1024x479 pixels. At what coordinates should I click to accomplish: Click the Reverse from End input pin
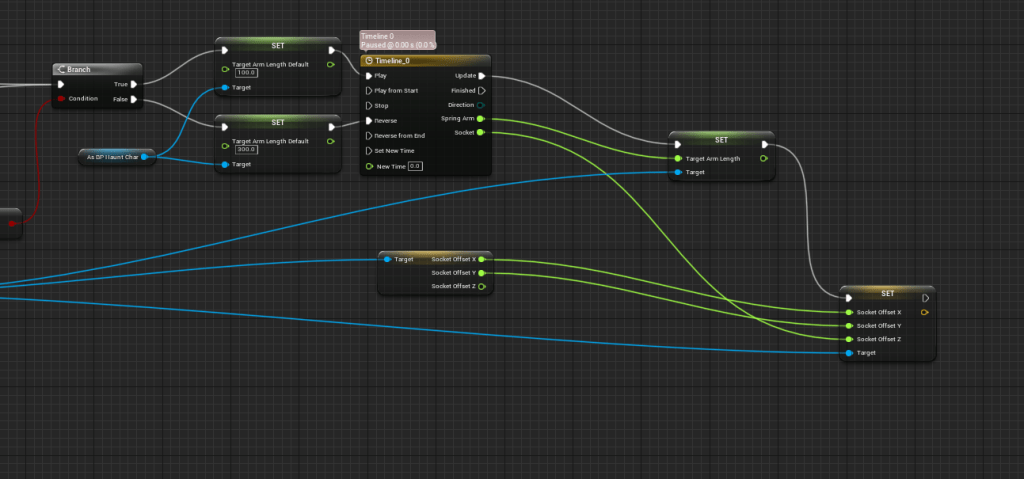368,135
